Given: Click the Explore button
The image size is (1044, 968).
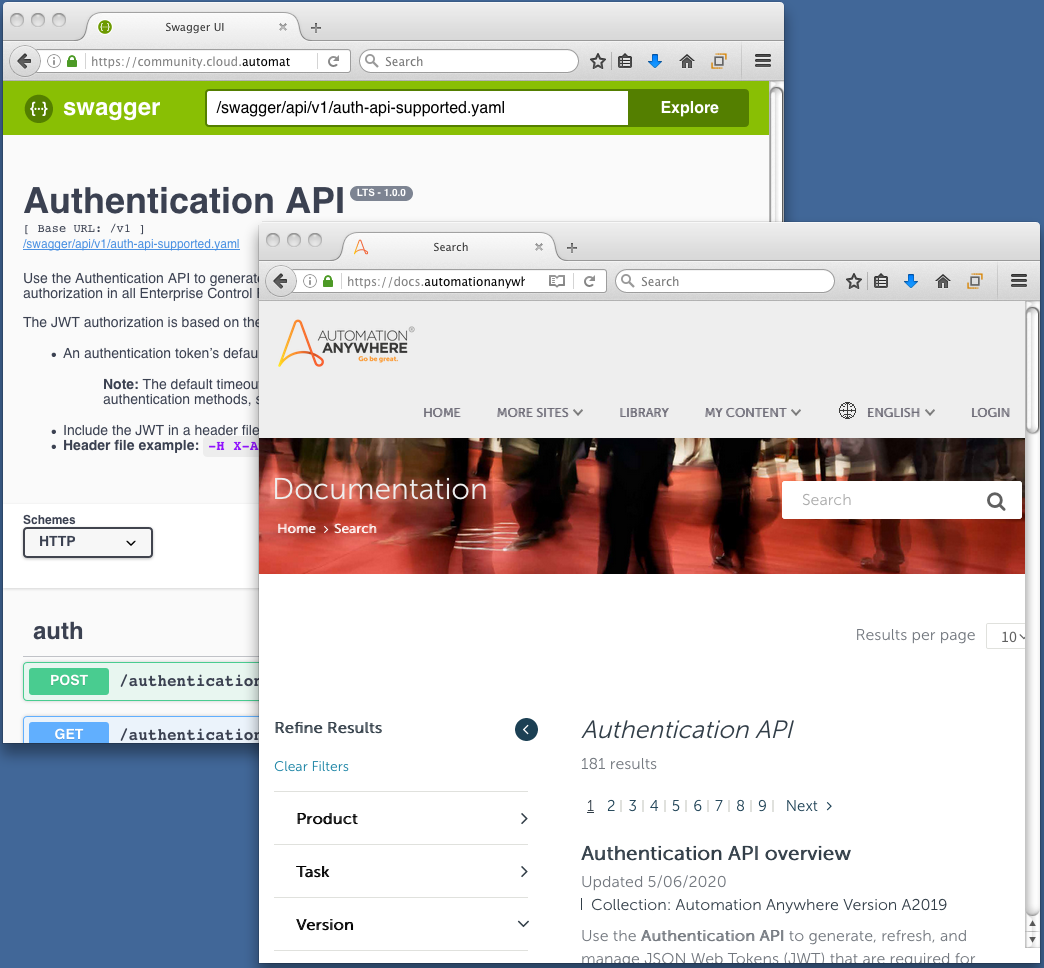Looking at the screenshot, I should [x=688, y=108].
